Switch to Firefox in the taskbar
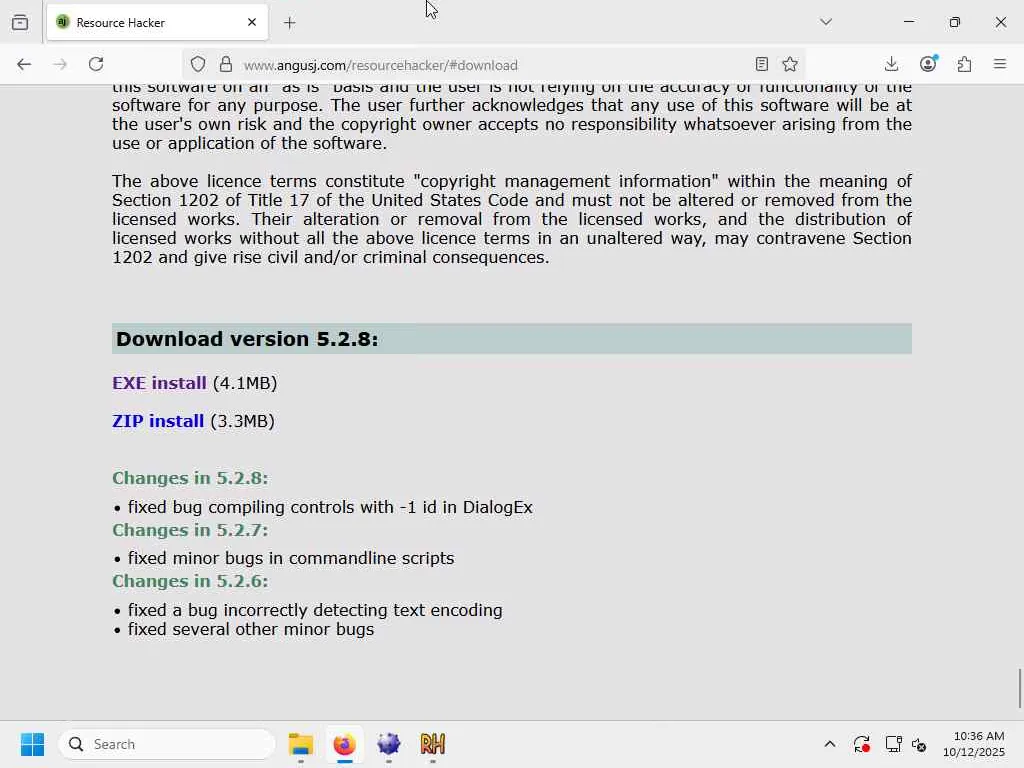Viewport: 1024px width, 768px height. [x=345, y=744]
